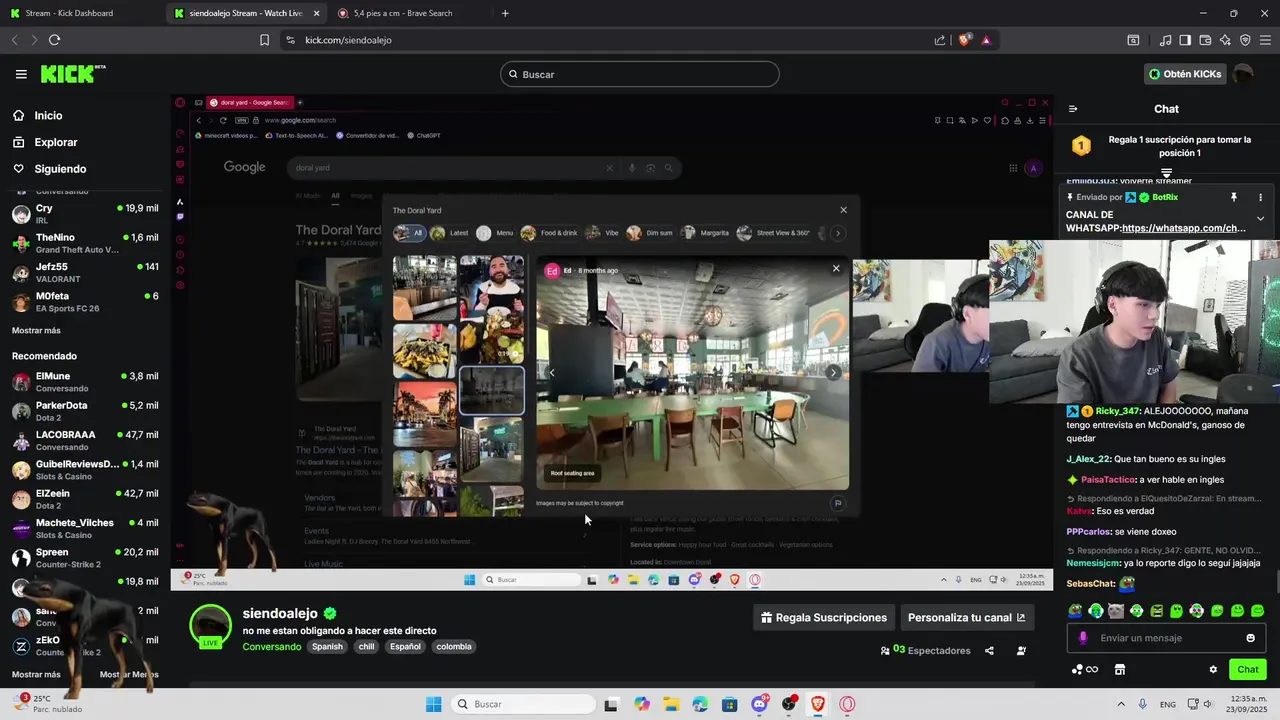The image size is (1280, 720).
Task: Open the WhatsApp link in pinned message
Action: click(1184, 228)
